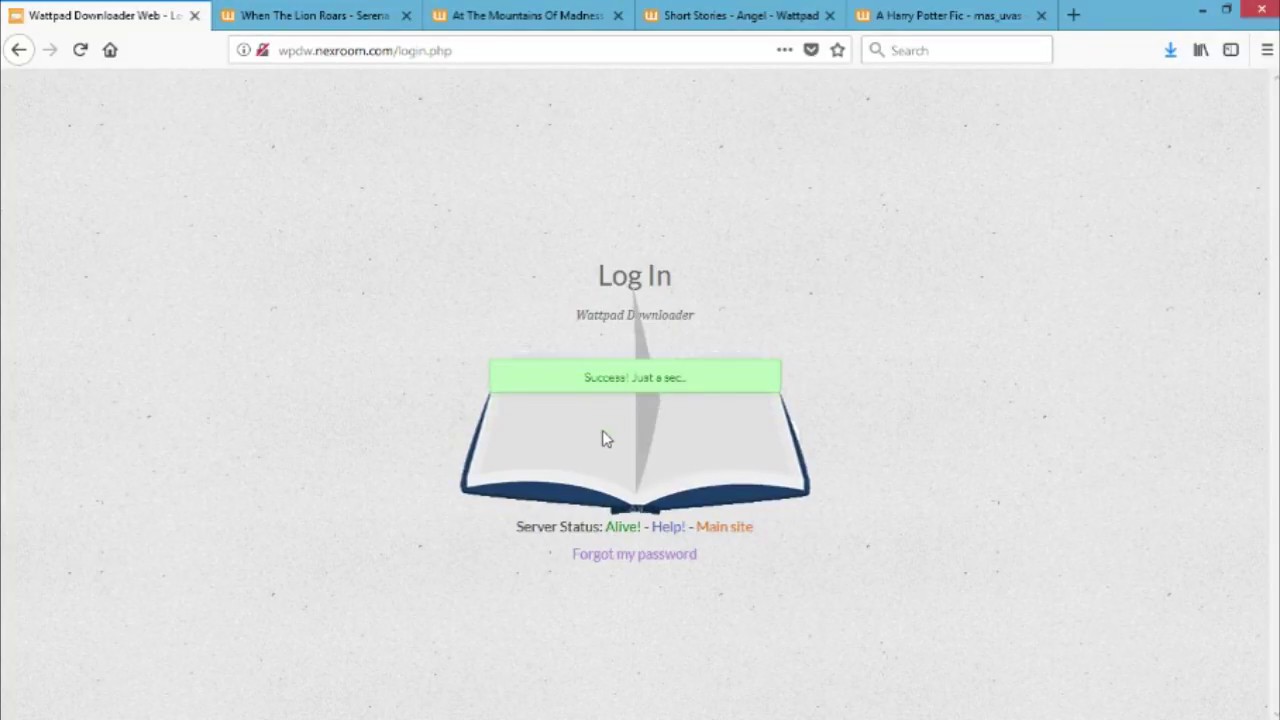Image resolution: width=1280 pixels, height=720 pixels.
Task: Close the Wattpad Downloader Web tab
Action: [195, 16]
